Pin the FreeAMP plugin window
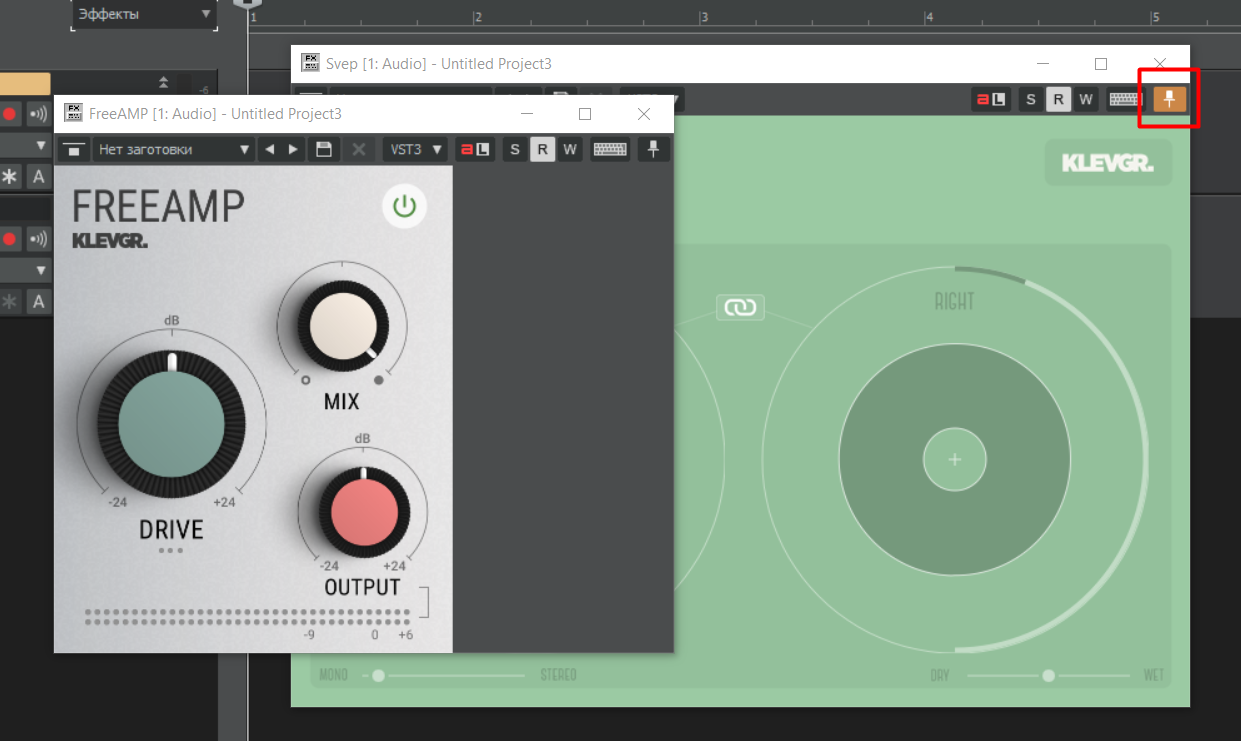 pyautogui.click(x=654, y=150)
